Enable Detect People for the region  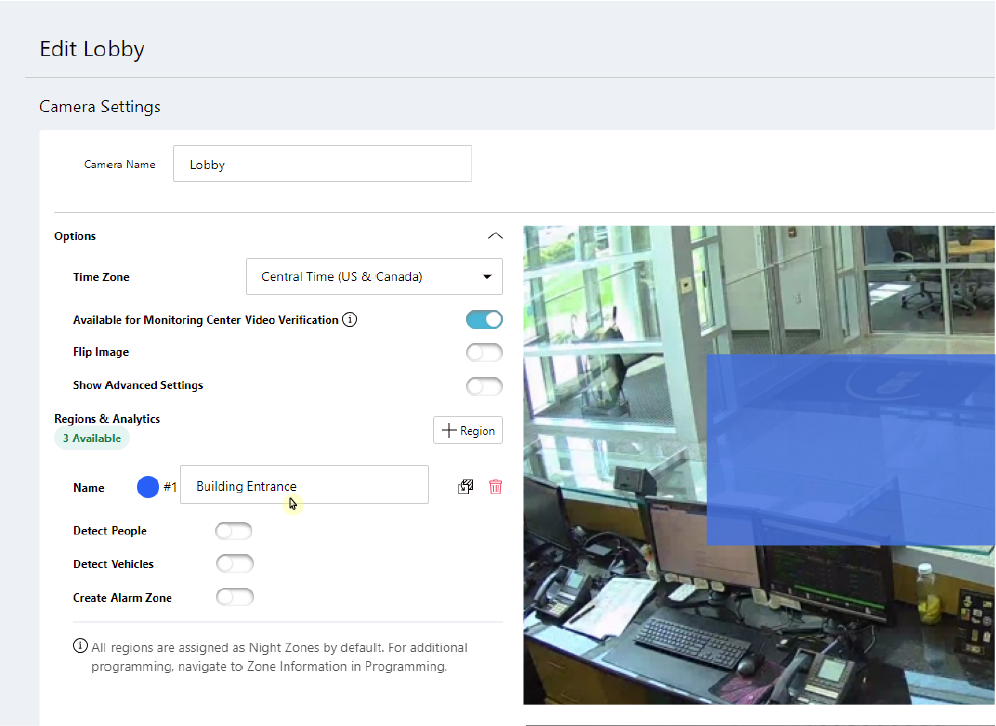(x=234, y=531)
